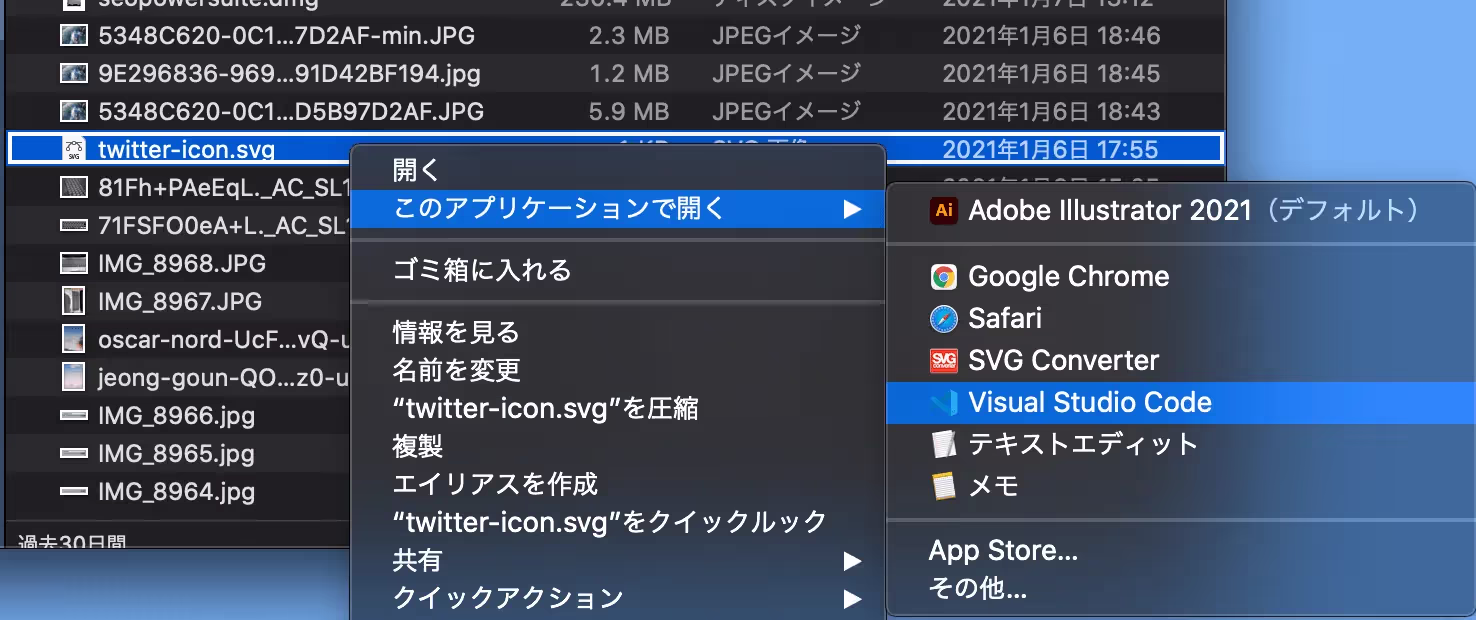This screenshot has height=620, width=1476.
Task: Select 名前を変更 menu entry
Action: tap(456, 370)
